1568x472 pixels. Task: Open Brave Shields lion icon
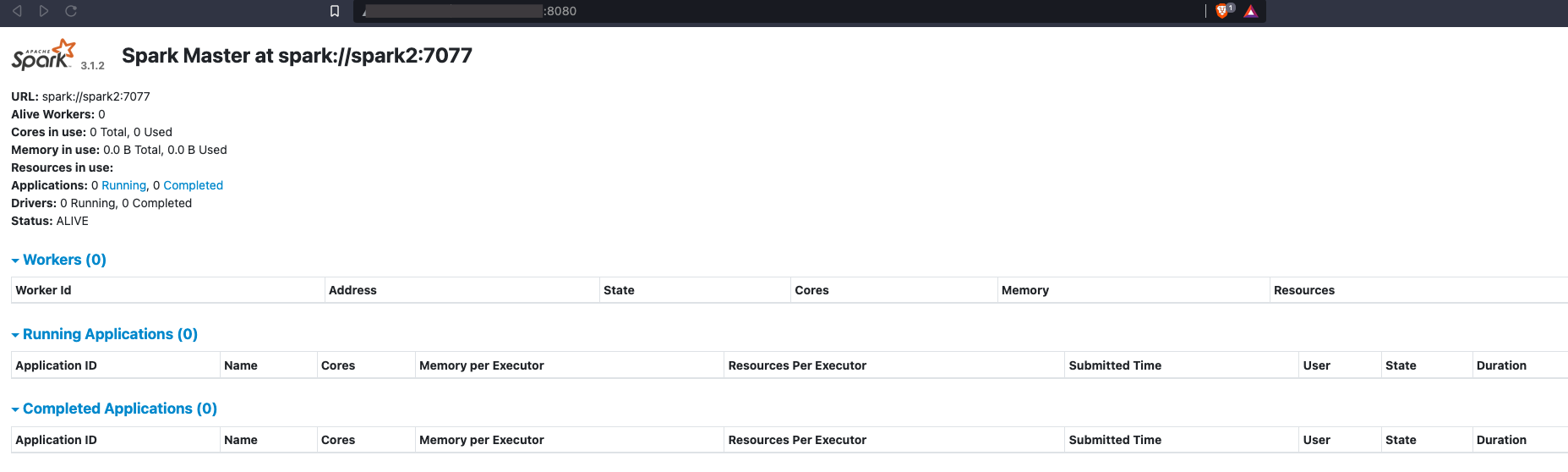pos(1222,11)
